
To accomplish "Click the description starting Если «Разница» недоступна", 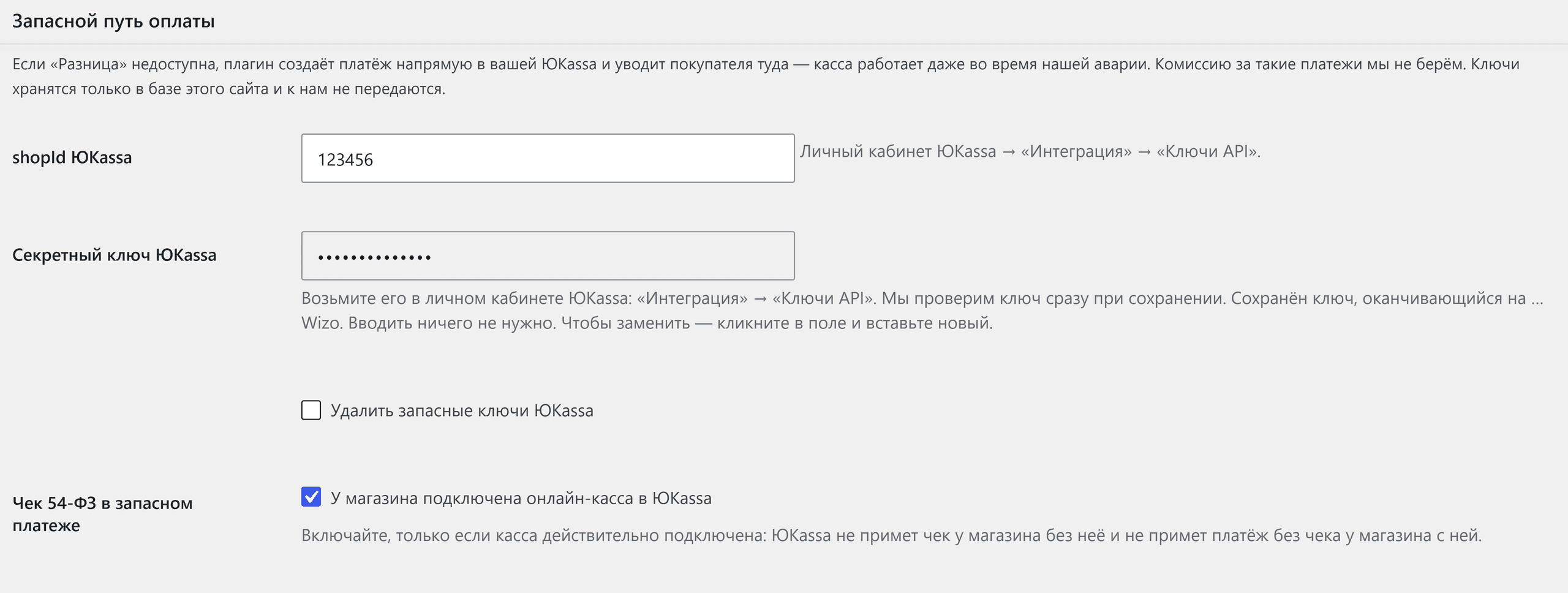I will click(766, 77).
